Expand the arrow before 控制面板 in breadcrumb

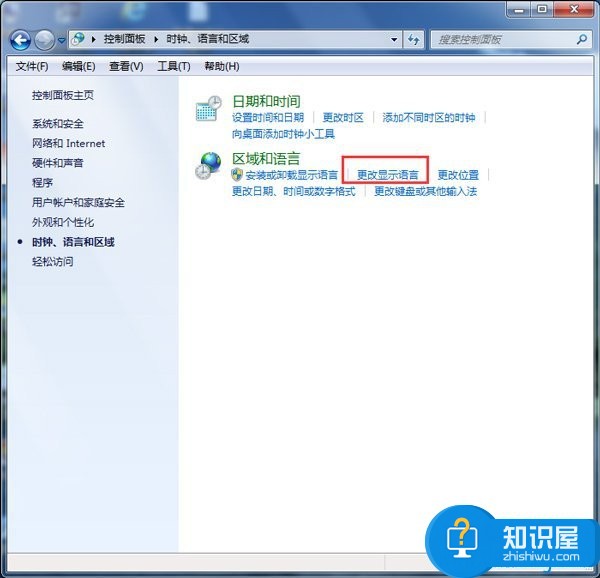93,39
